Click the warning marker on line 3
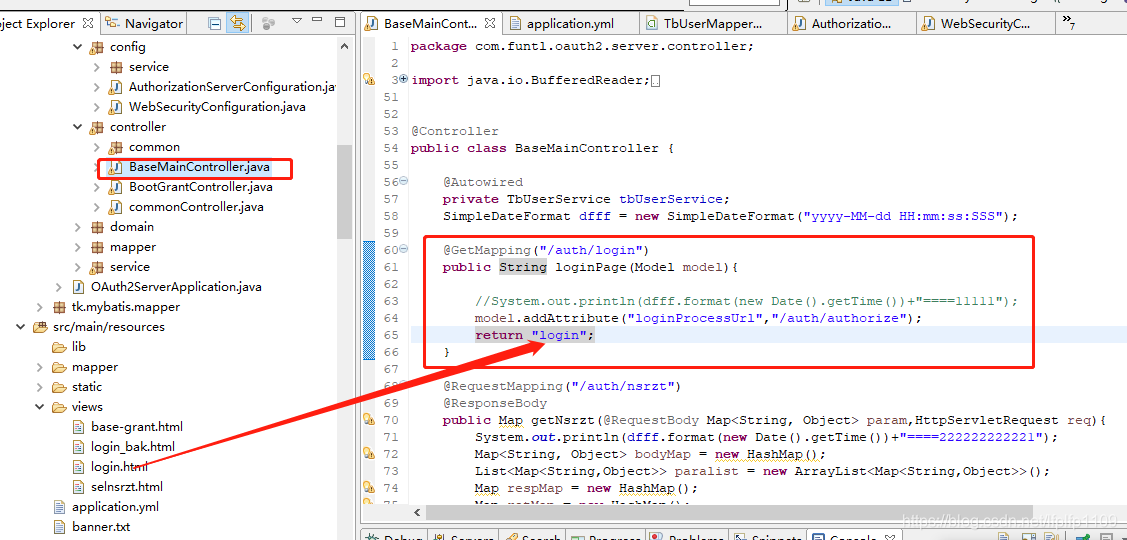This screenshot has width=1127, height=540. click(369, 80)
